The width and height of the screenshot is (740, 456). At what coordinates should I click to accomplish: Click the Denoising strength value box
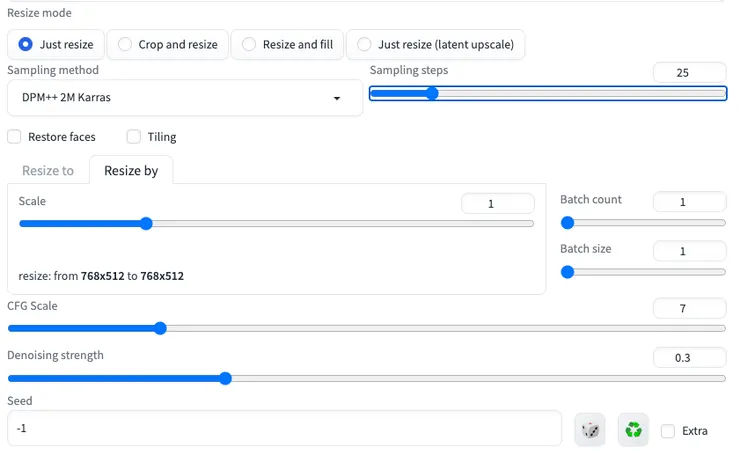pyautogui.click(x=689, y=357)
